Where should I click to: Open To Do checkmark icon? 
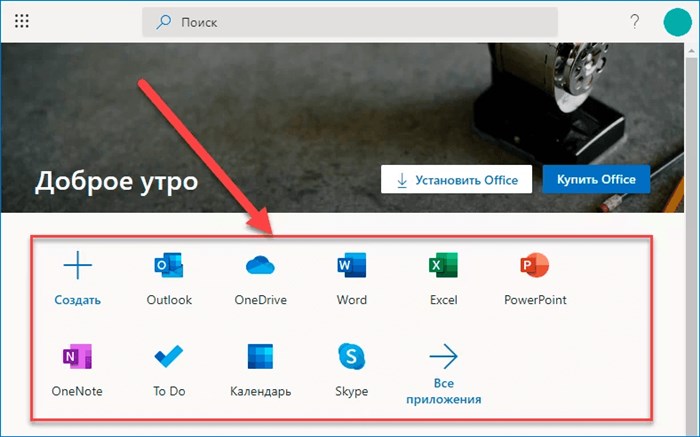[169, 356]
